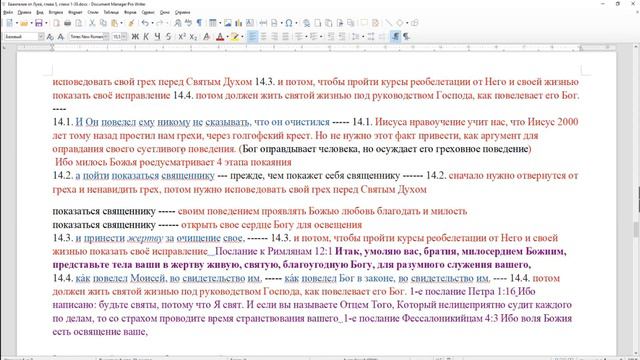Insert a comment
Viewport: 640px width, 360px height.
[364, 23]
